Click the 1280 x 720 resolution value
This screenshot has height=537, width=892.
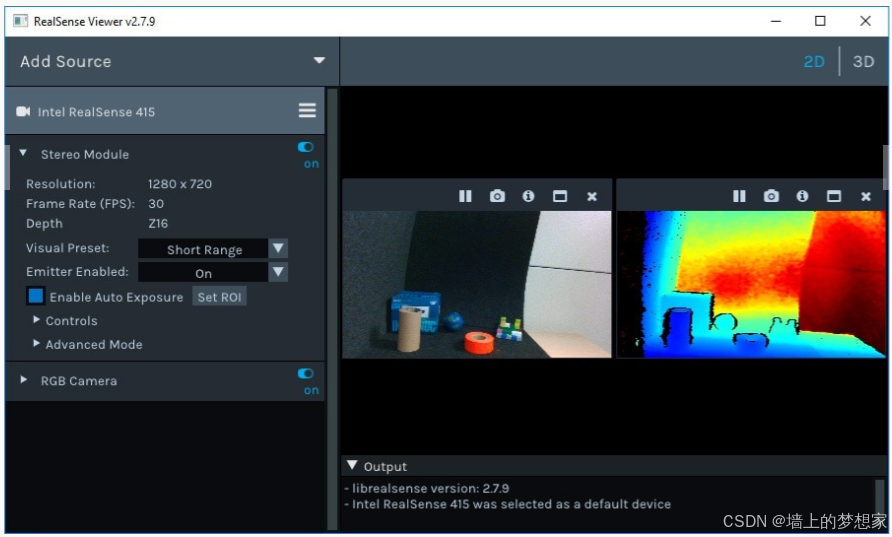pyautogui.click(x=180, y=184)
